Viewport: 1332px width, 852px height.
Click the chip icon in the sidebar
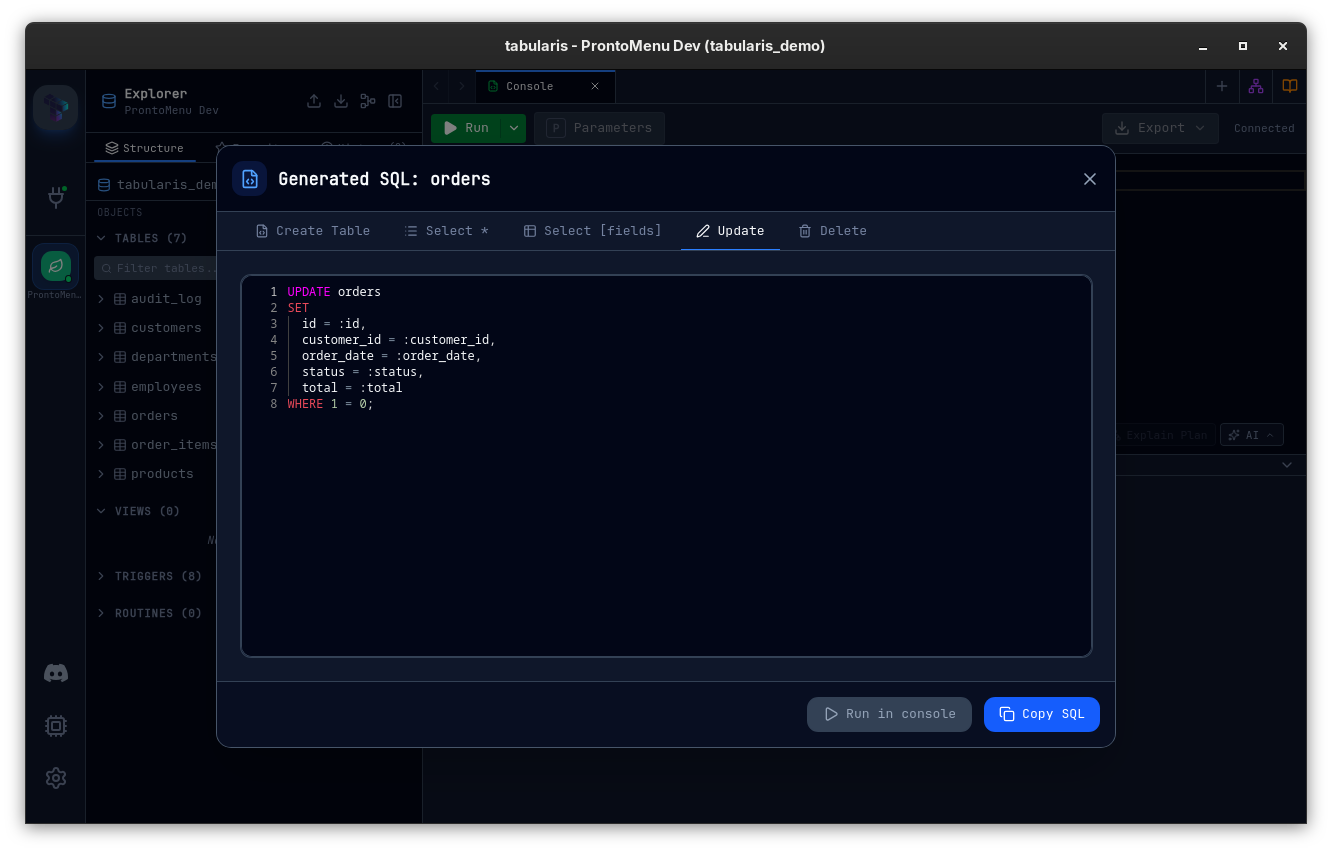click(56, 726)
